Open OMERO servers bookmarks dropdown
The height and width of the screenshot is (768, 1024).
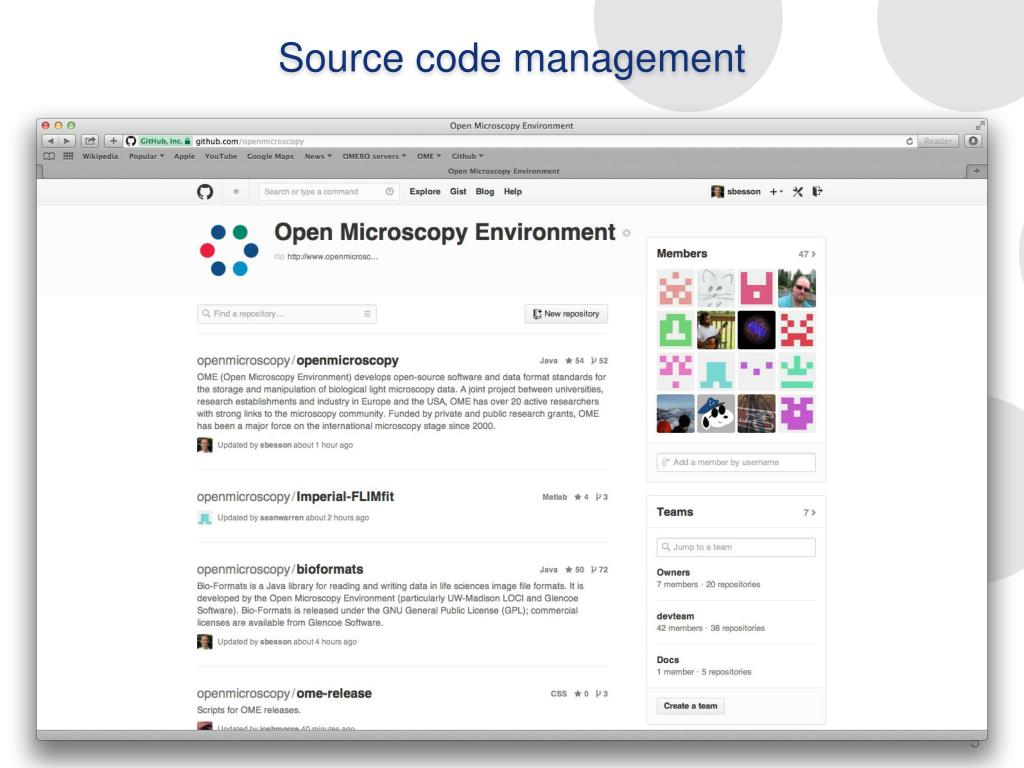[374, 156]
